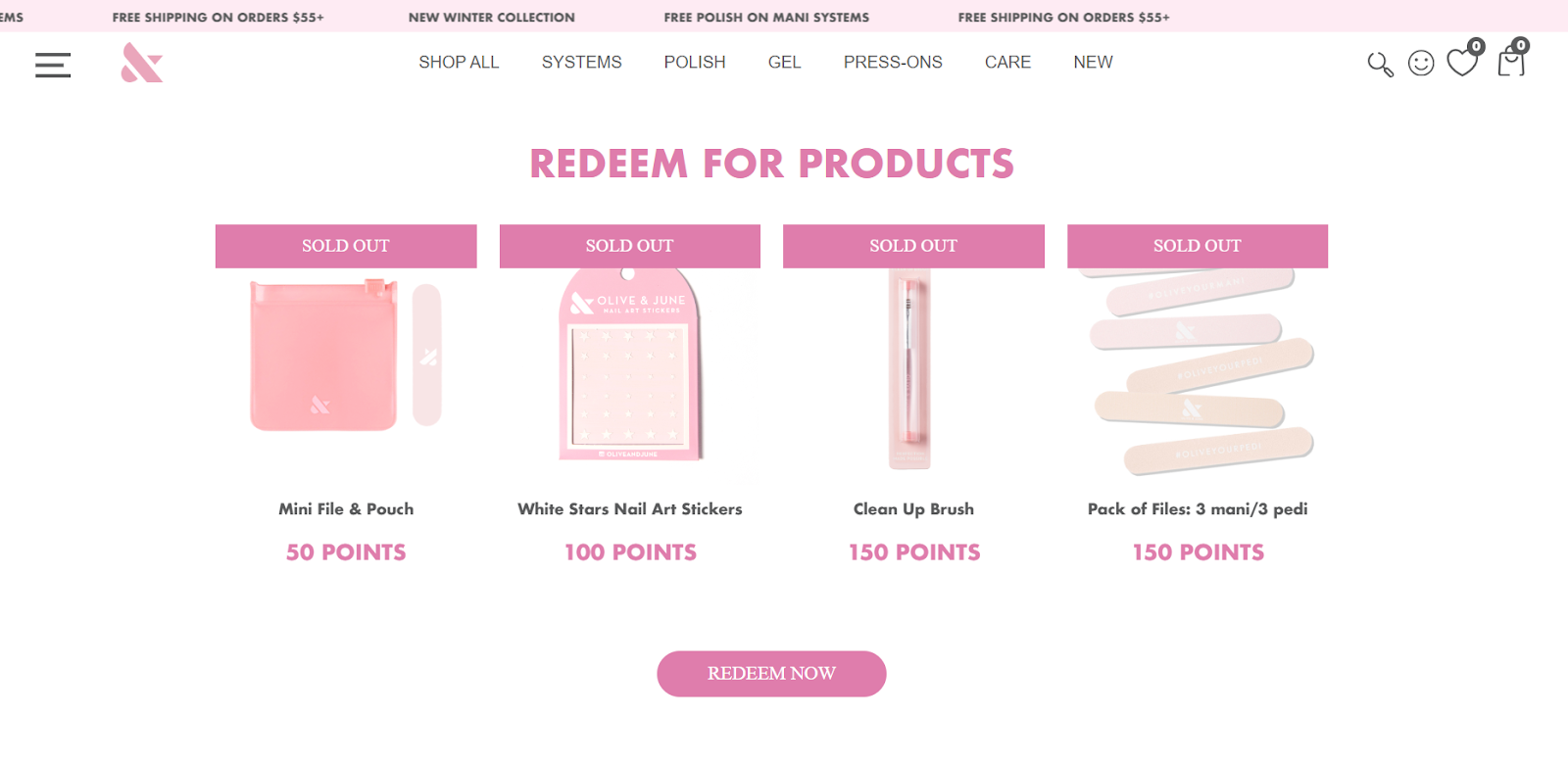Click the New Winter Collection banner link
Image resolution: width=1568 pixels, height=766 pixels.
coord(492,18)
